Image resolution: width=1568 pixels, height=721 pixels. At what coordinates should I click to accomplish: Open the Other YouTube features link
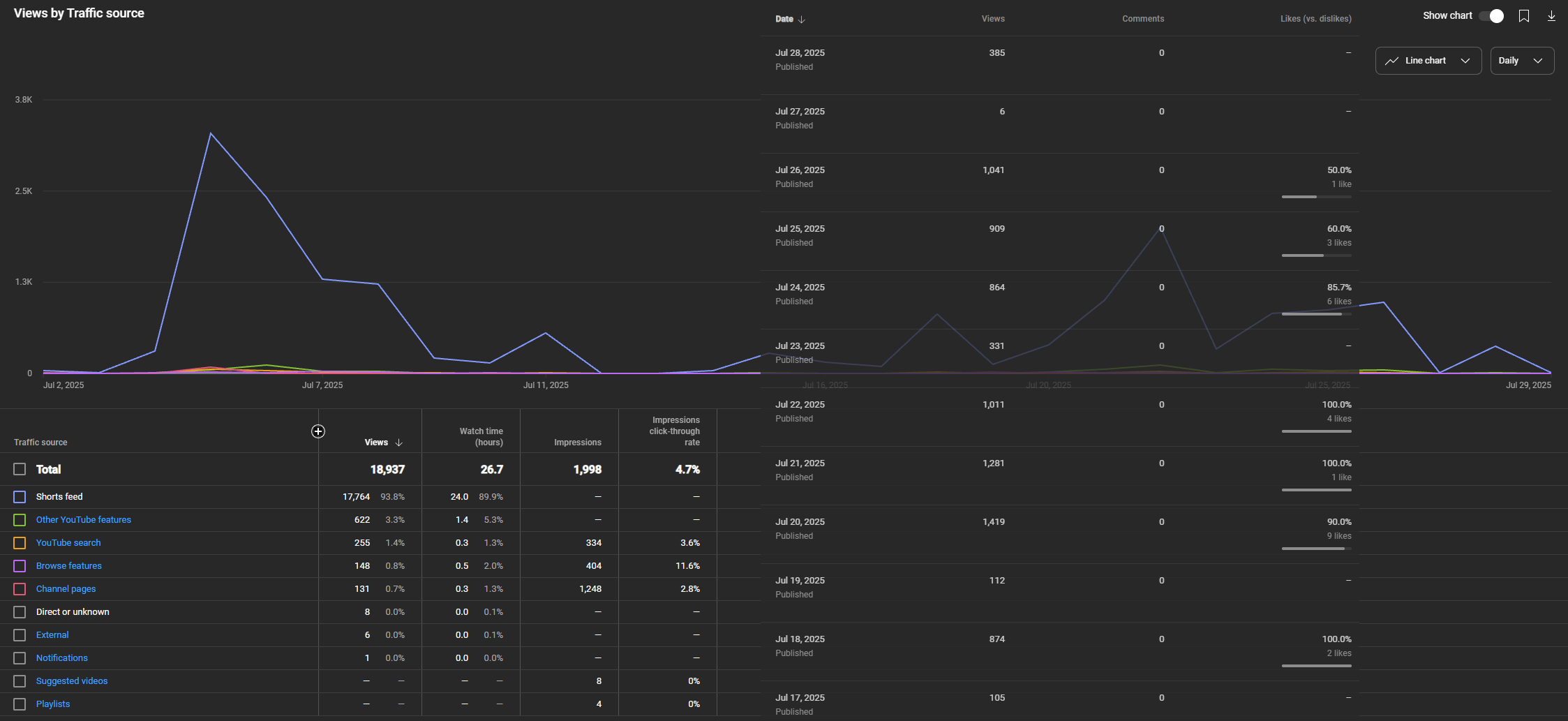pos(84,520)
